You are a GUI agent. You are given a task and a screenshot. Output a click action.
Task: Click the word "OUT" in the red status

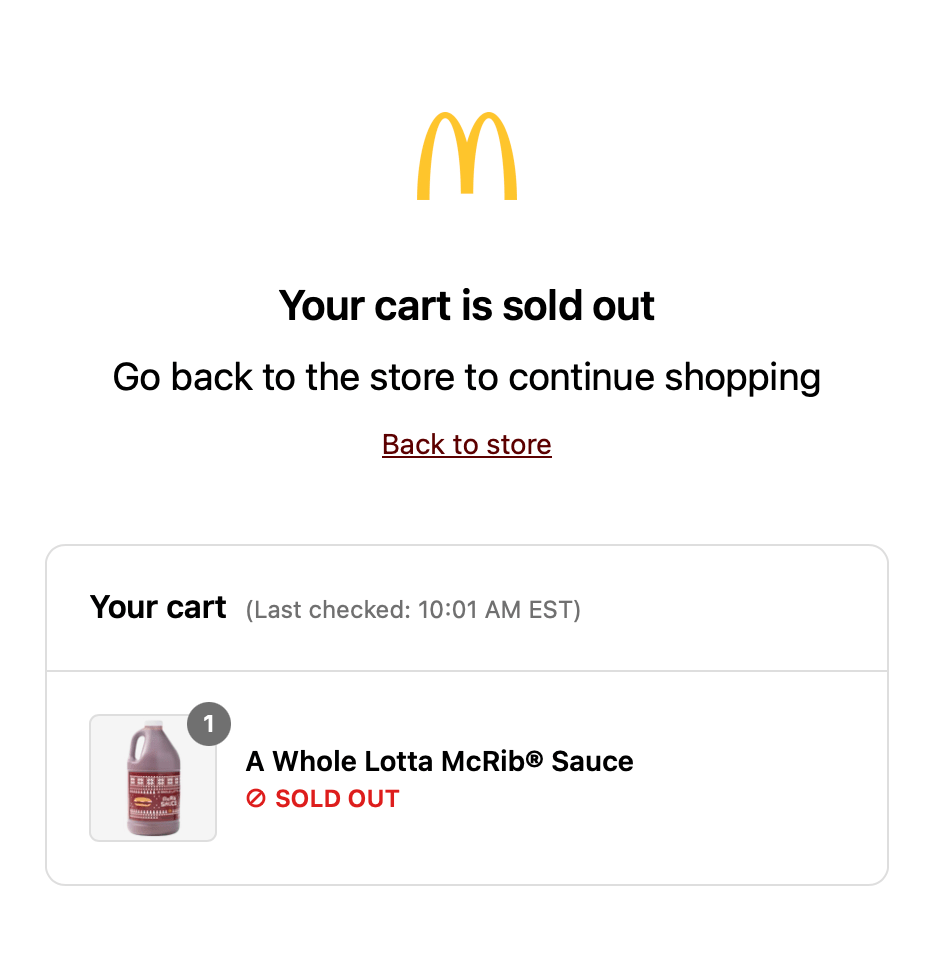[x=373, y=798]
